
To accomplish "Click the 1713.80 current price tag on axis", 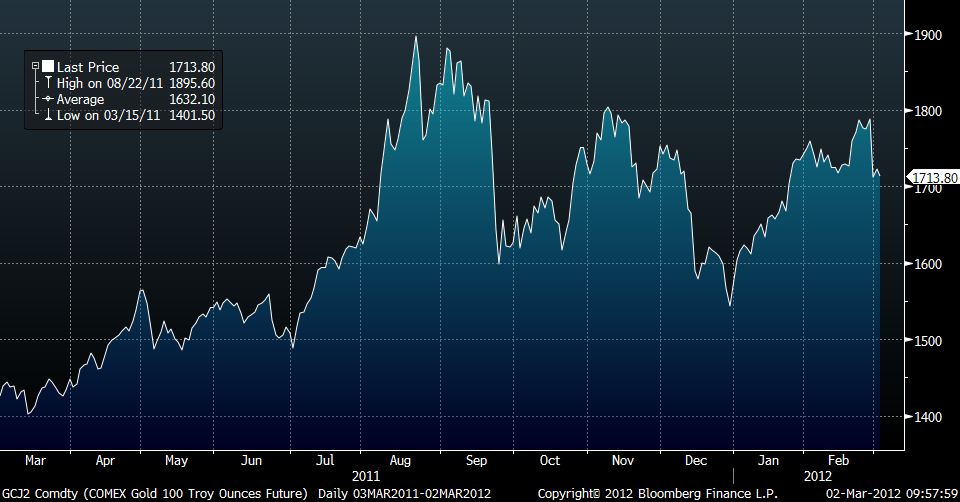I will click(932, 178).
